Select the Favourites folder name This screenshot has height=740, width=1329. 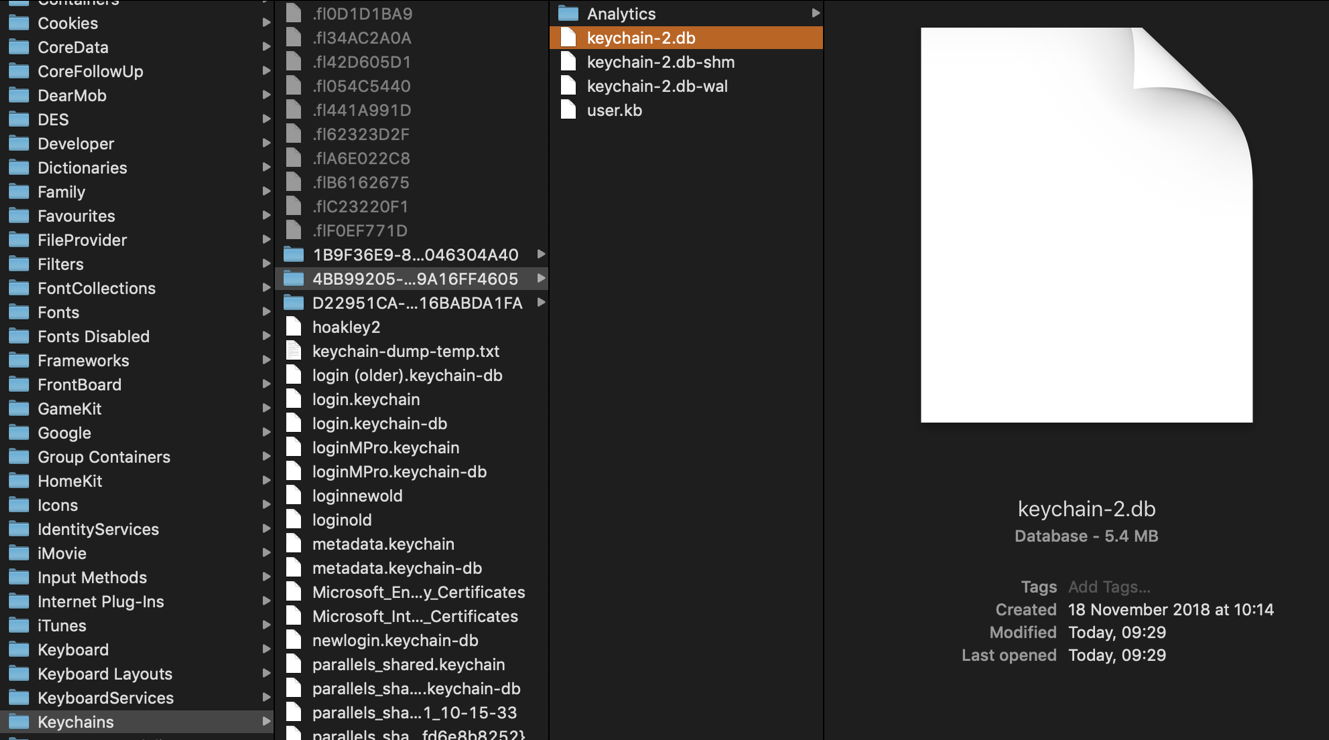point(76,216)
